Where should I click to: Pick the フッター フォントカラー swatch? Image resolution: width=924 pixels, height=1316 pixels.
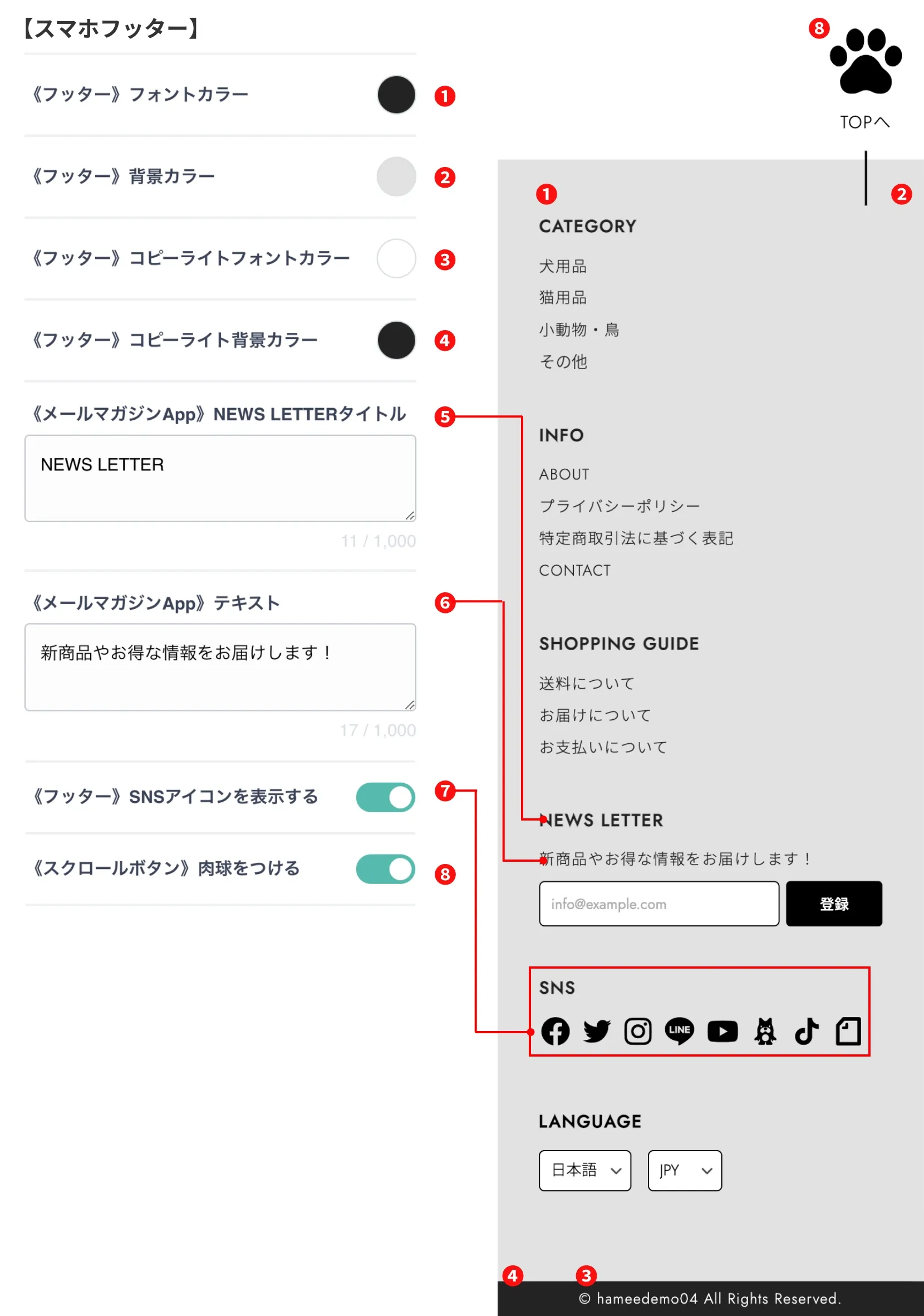coord(396,95)
